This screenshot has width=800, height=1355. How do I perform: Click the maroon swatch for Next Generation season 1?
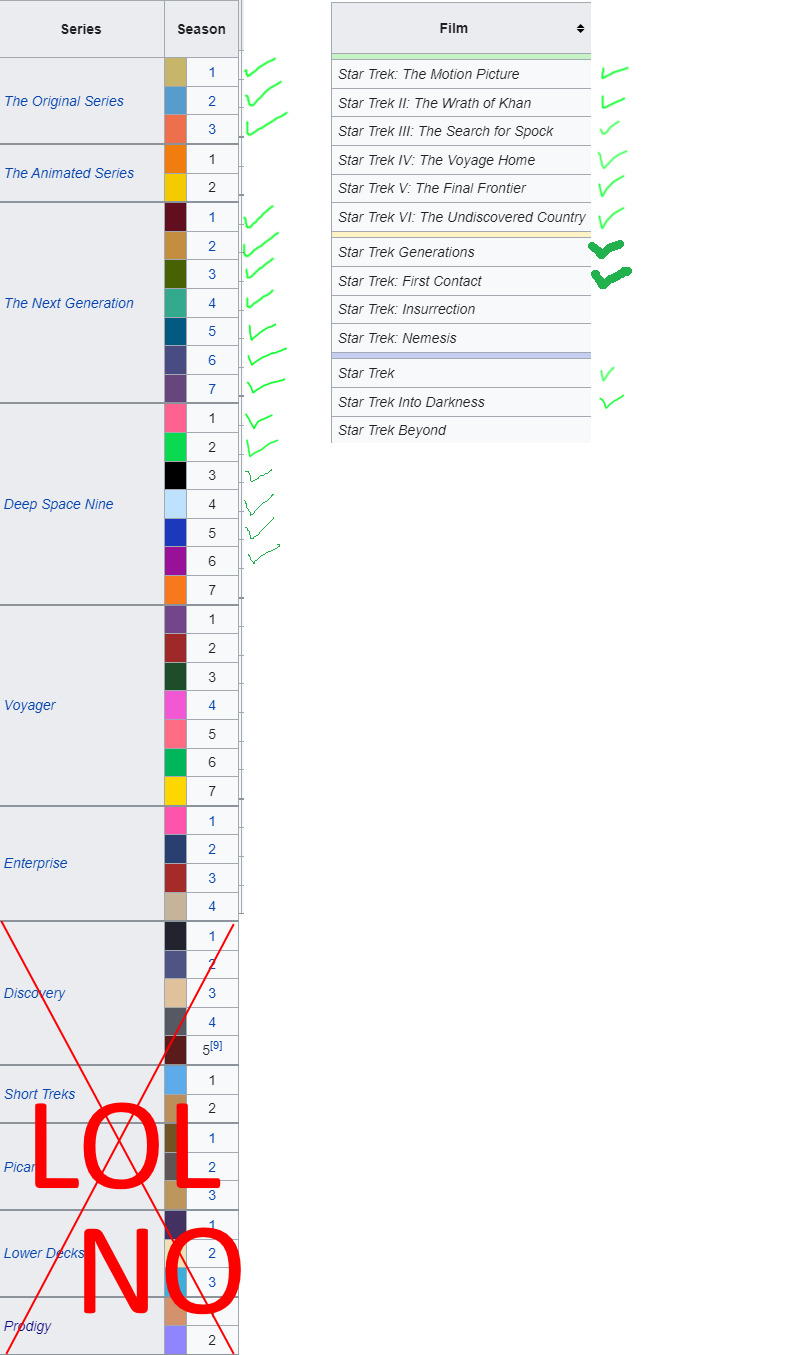(x=175, y=217)
